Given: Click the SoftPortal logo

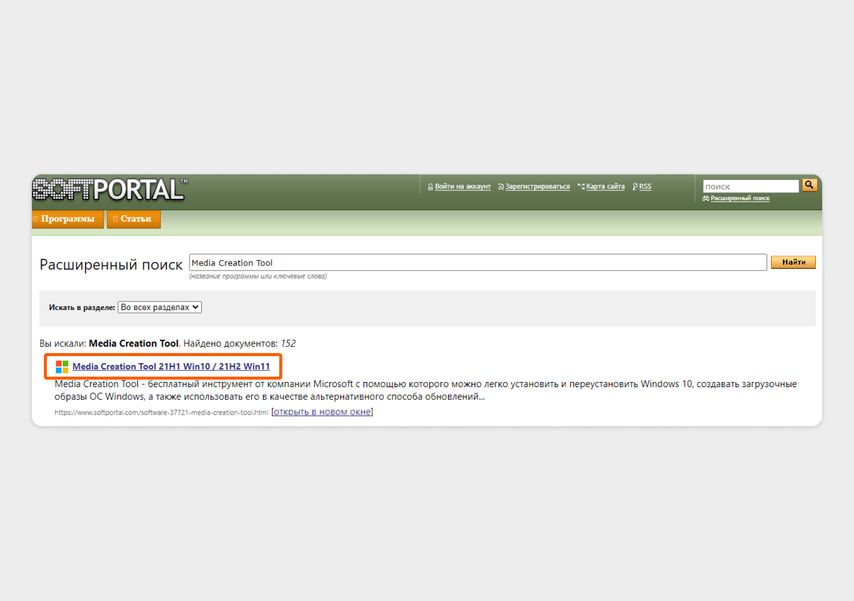Looking at the screenshot, I should point(109,190).
